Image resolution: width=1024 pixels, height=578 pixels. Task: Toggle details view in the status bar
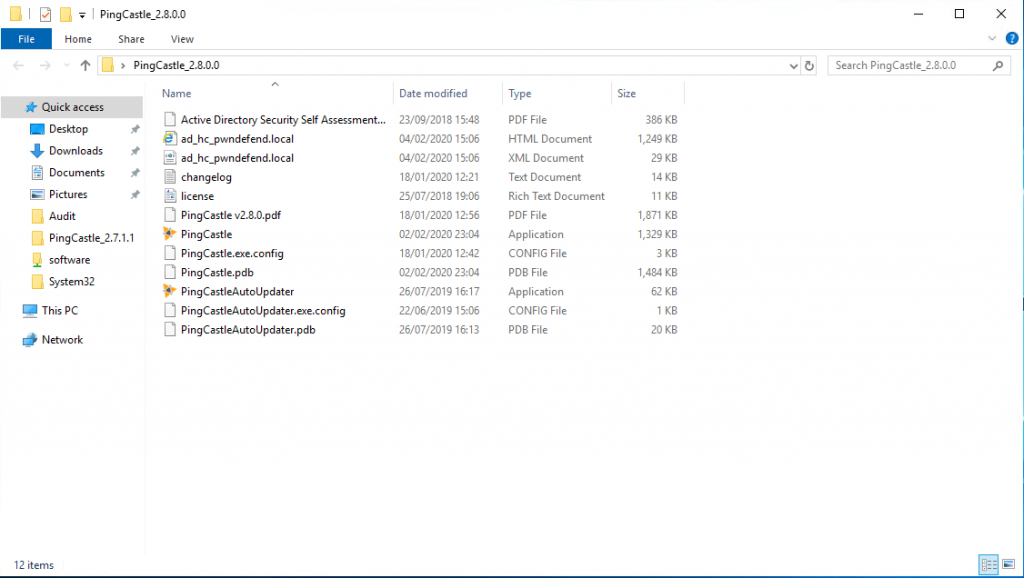point(988,565)
